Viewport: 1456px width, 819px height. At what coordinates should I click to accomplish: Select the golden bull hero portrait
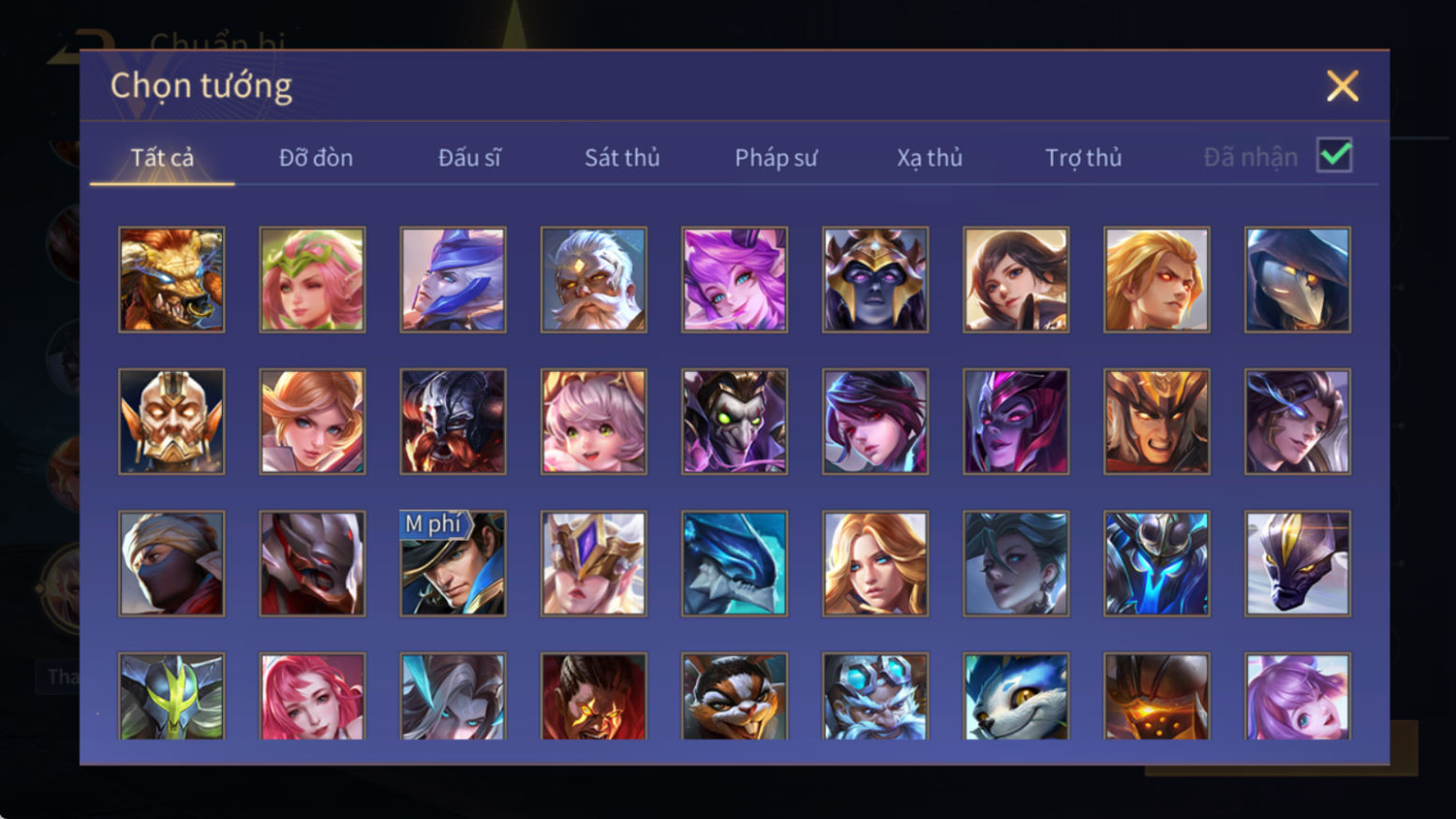pos(171,279)
